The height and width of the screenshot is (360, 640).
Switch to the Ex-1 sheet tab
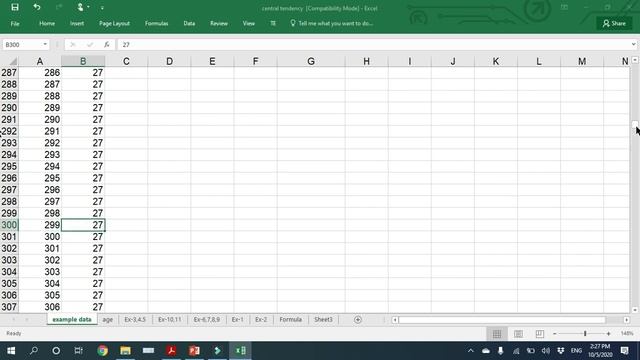238,320
